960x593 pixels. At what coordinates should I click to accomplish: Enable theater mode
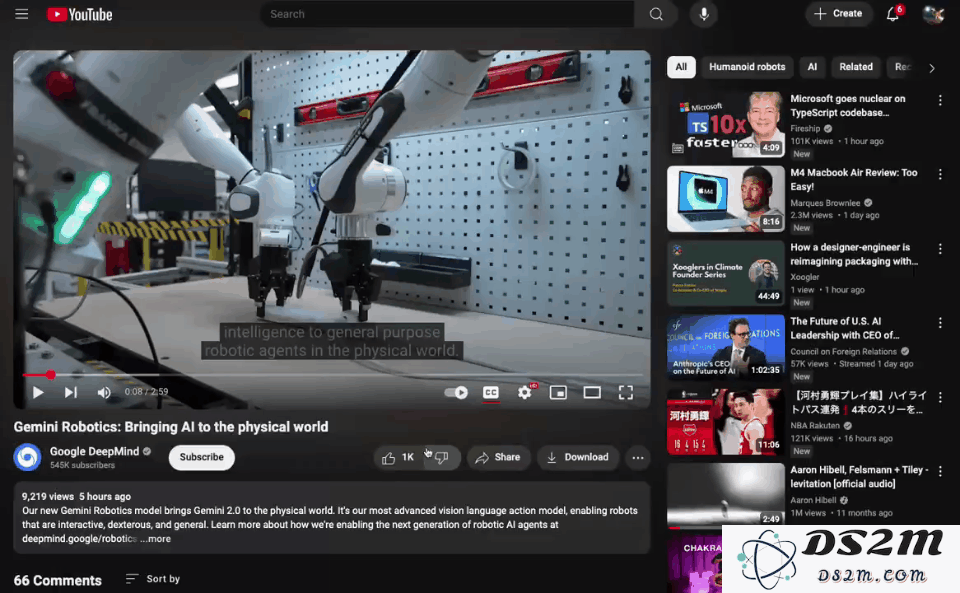[591, 392]
